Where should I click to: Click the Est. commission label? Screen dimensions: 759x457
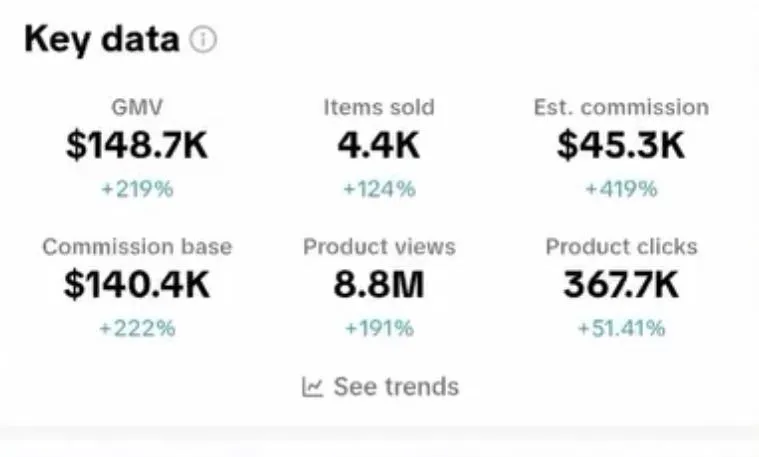(x=622, y=107)
